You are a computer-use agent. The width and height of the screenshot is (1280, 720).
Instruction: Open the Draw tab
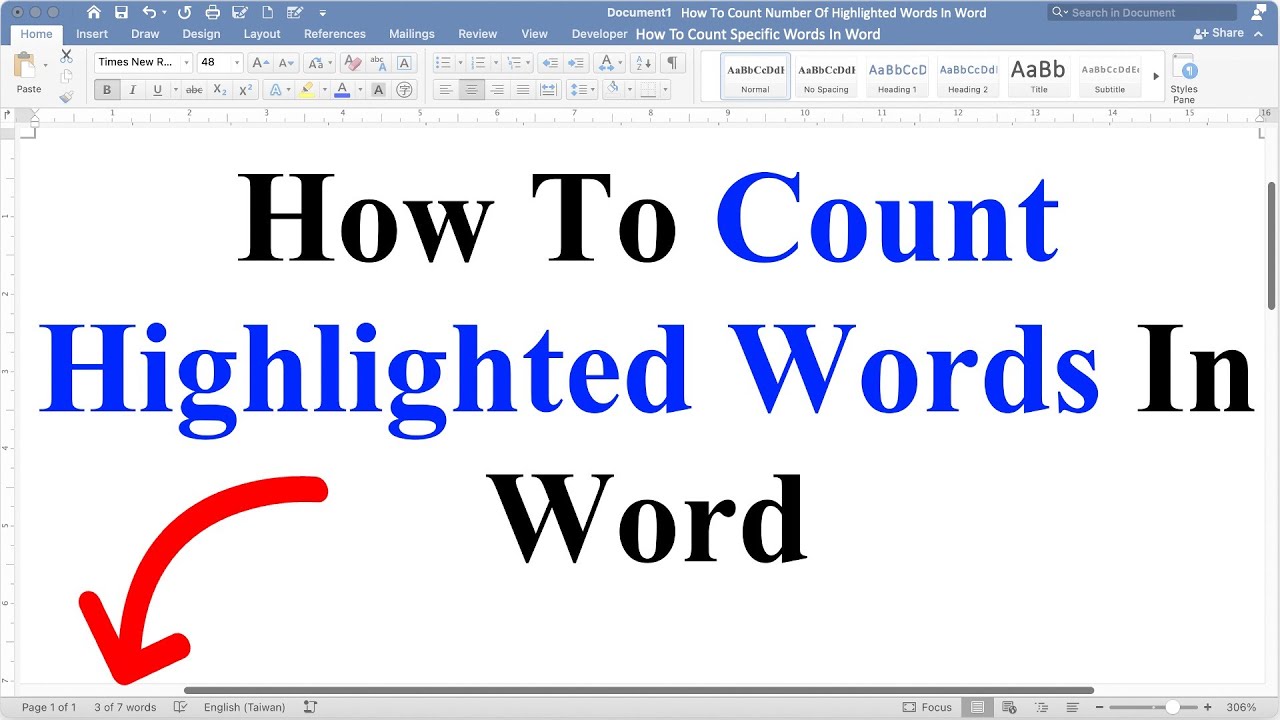click(x=145, y=34)
